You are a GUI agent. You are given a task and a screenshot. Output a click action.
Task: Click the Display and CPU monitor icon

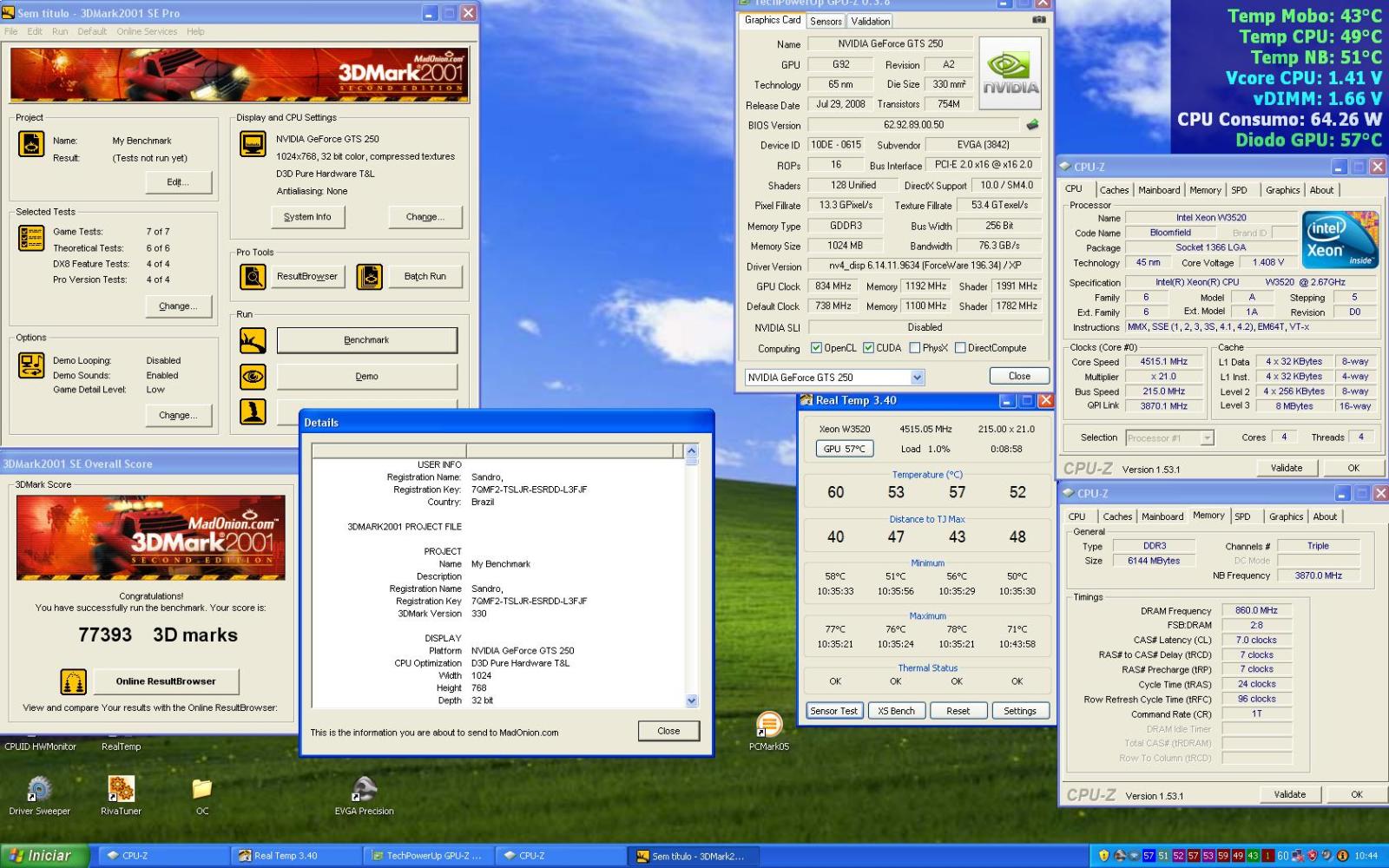click(253, 144)
